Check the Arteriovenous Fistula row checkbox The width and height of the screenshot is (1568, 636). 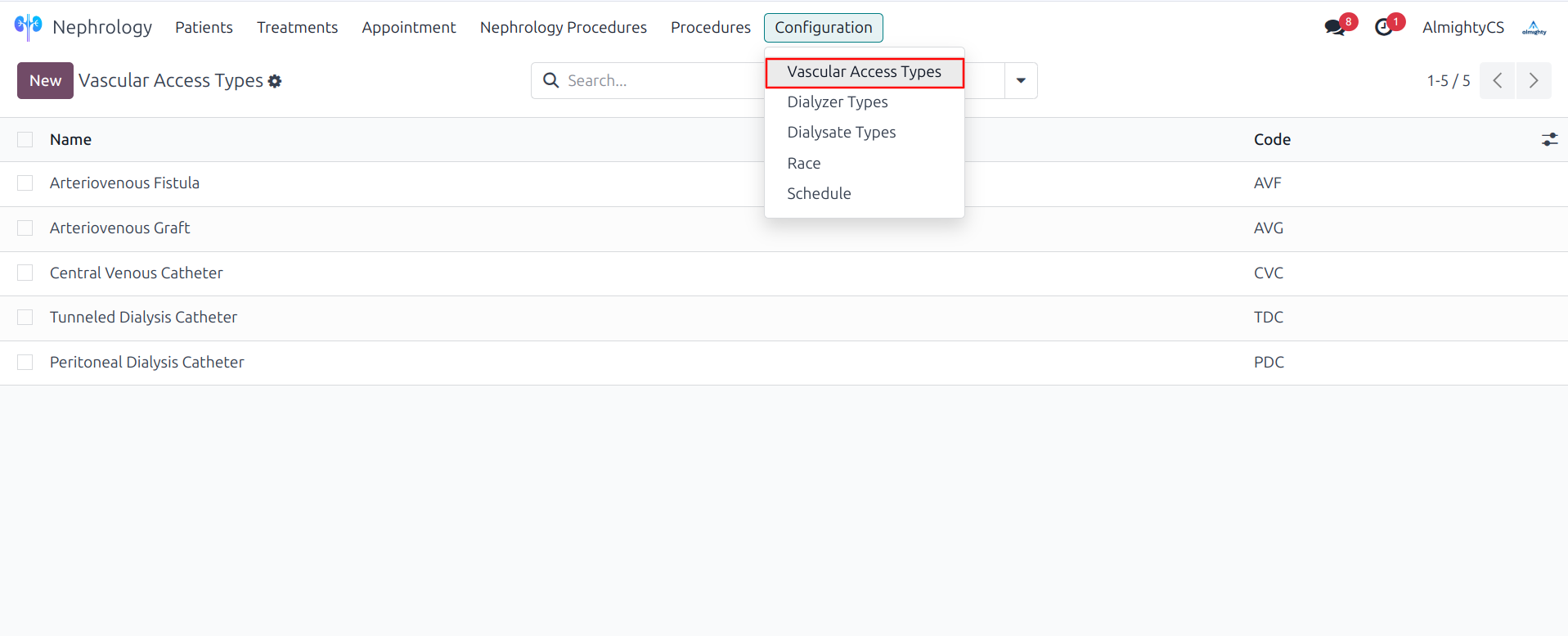25,183
